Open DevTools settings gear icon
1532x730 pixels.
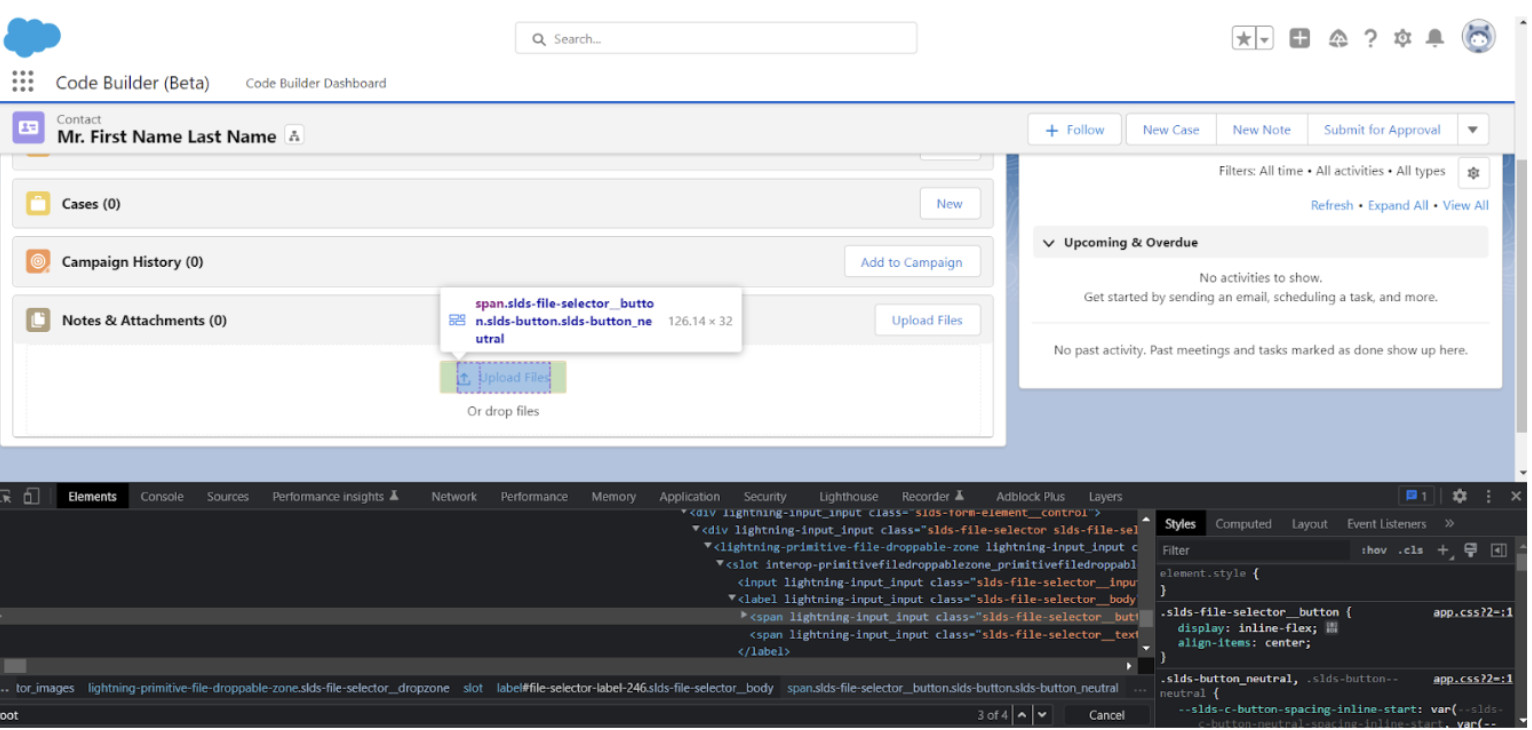[x=1459, y=496]
